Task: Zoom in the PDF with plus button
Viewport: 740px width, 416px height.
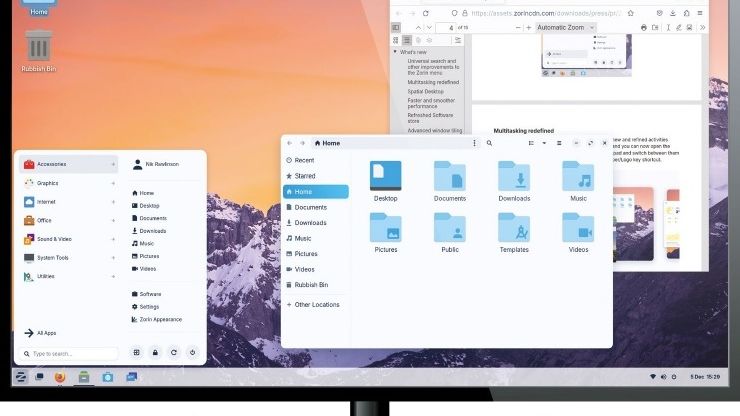Action: pos(529,27)
